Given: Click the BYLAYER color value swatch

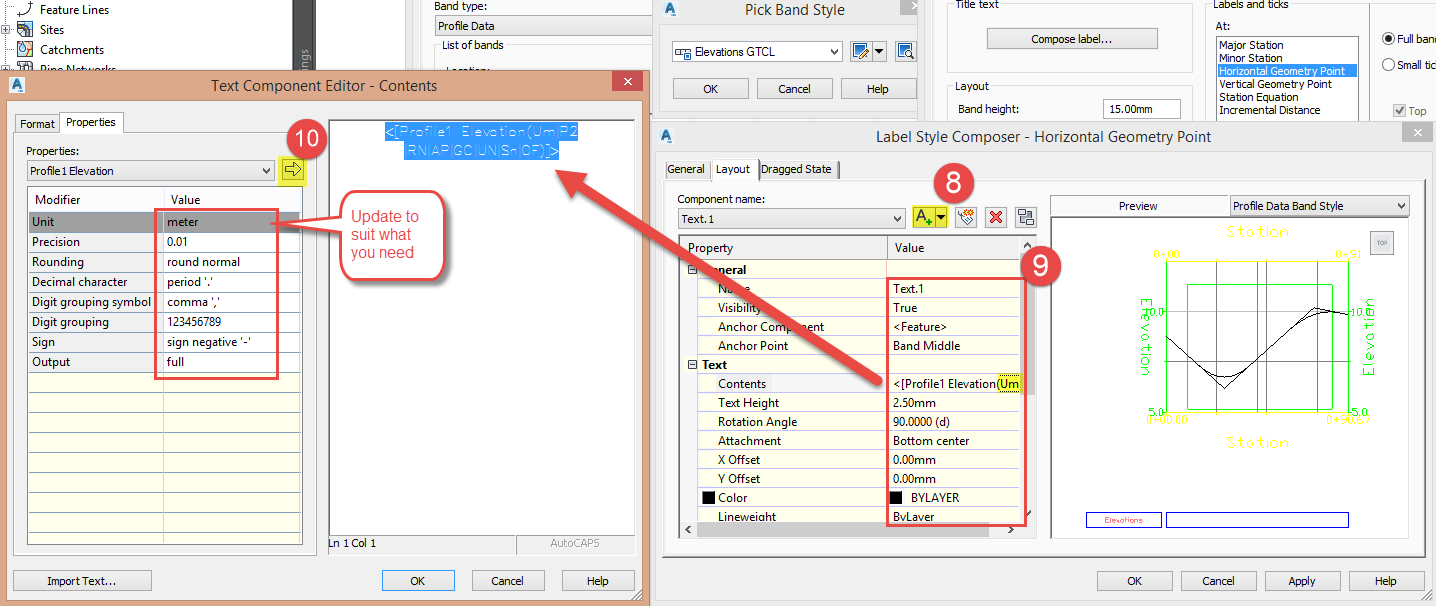Looking at the screenshot, I should pyautogui.click(x=896, y=498).
